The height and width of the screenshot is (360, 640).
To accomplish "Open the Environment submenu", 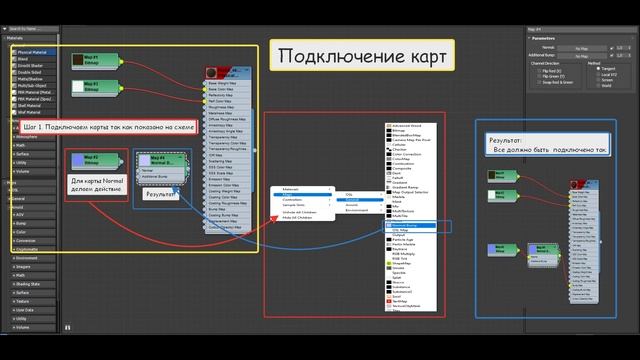I will [359, 210].
